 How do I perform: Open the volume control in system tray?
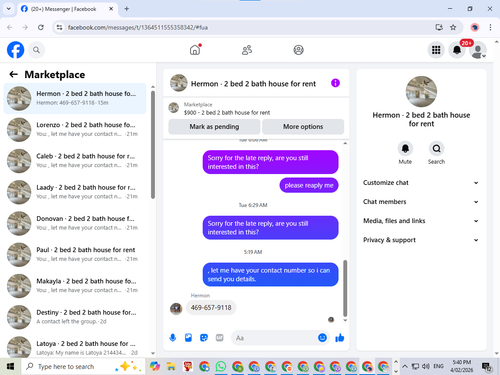click(x=426, y=367)
